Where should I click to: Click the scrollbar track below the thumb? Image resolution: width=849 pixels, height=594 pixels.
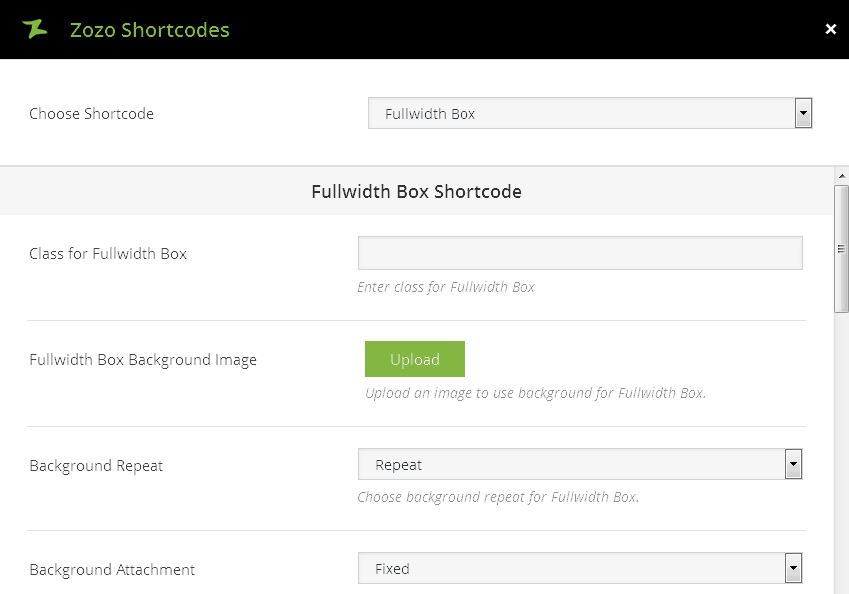841,450
